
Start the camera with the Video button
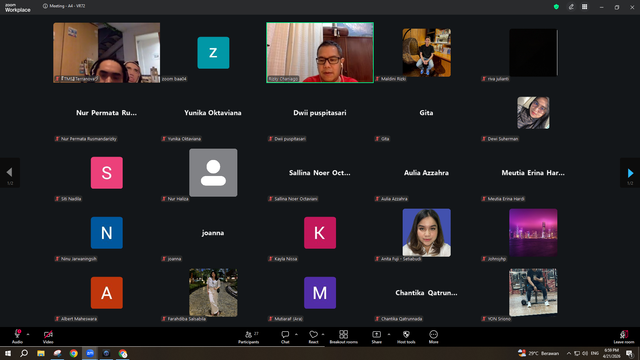point(48,337)
